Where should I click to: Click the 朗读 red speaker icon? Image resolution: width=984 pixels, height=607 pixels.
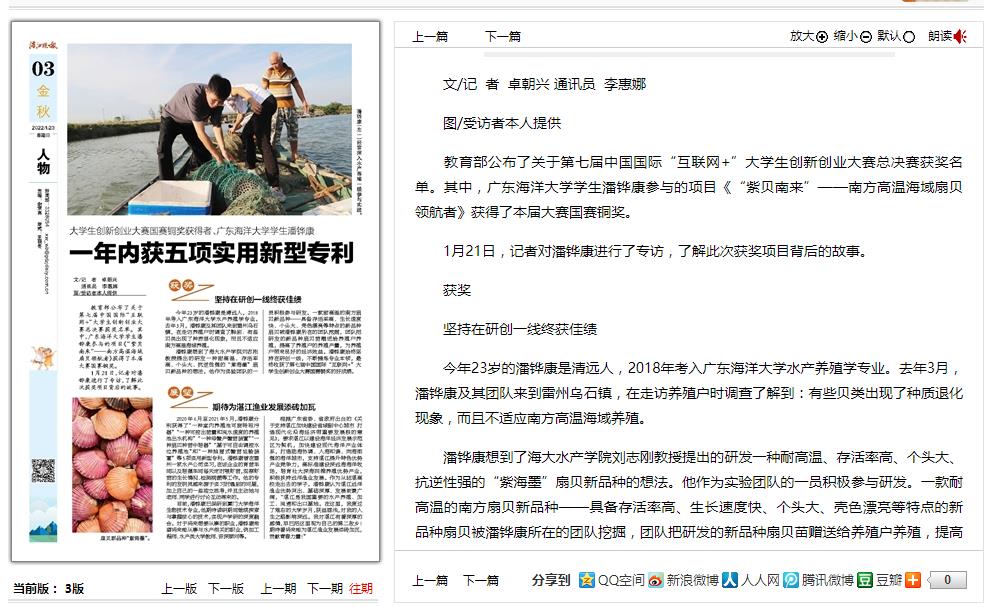coord(960,37)
